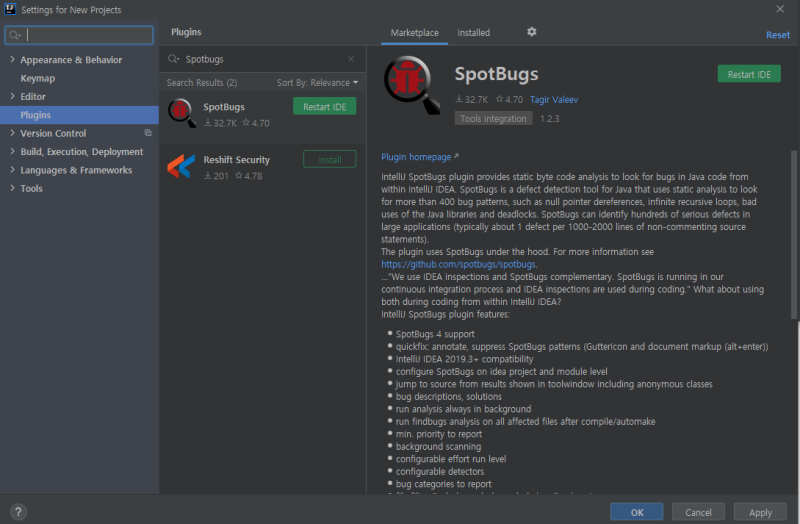Click the SpotBugs icon in search results
800x524 pixels.
(182, 113)
